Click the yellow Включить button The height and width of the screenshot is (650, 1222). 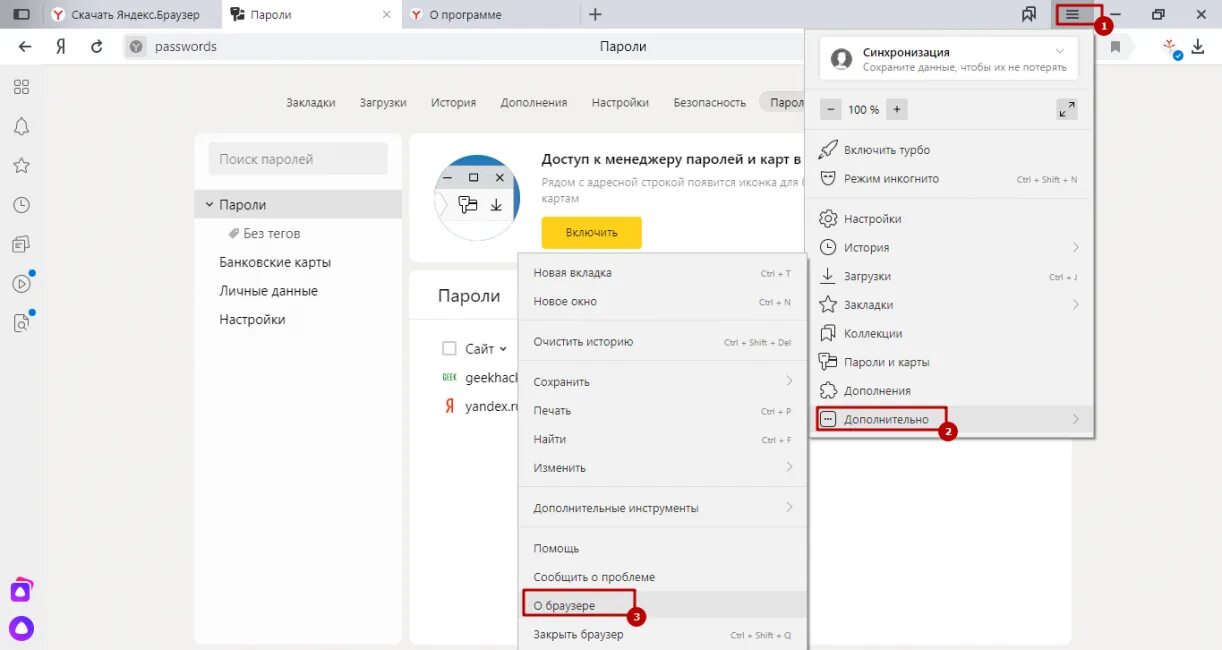click(x=591, y=232)
